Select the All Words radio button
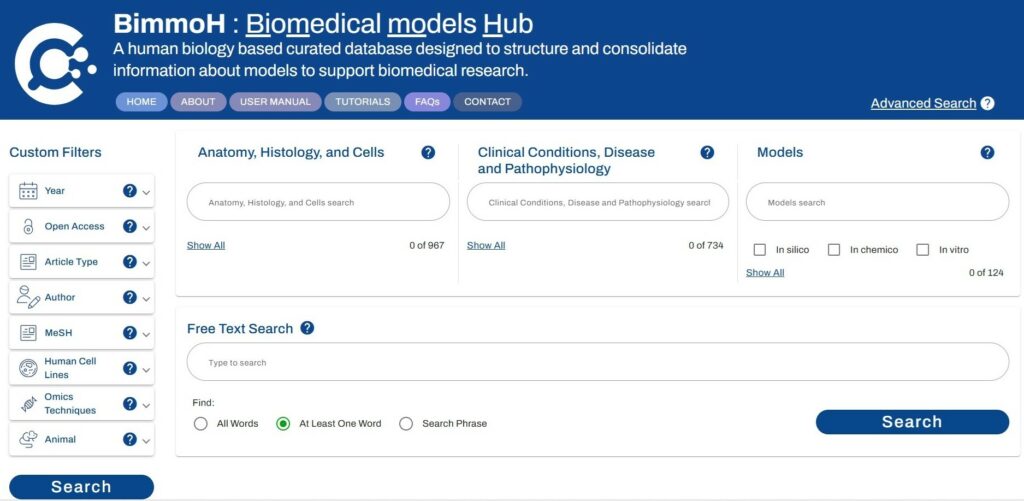The image size is (1024, 501). click(x=200, y=424)
